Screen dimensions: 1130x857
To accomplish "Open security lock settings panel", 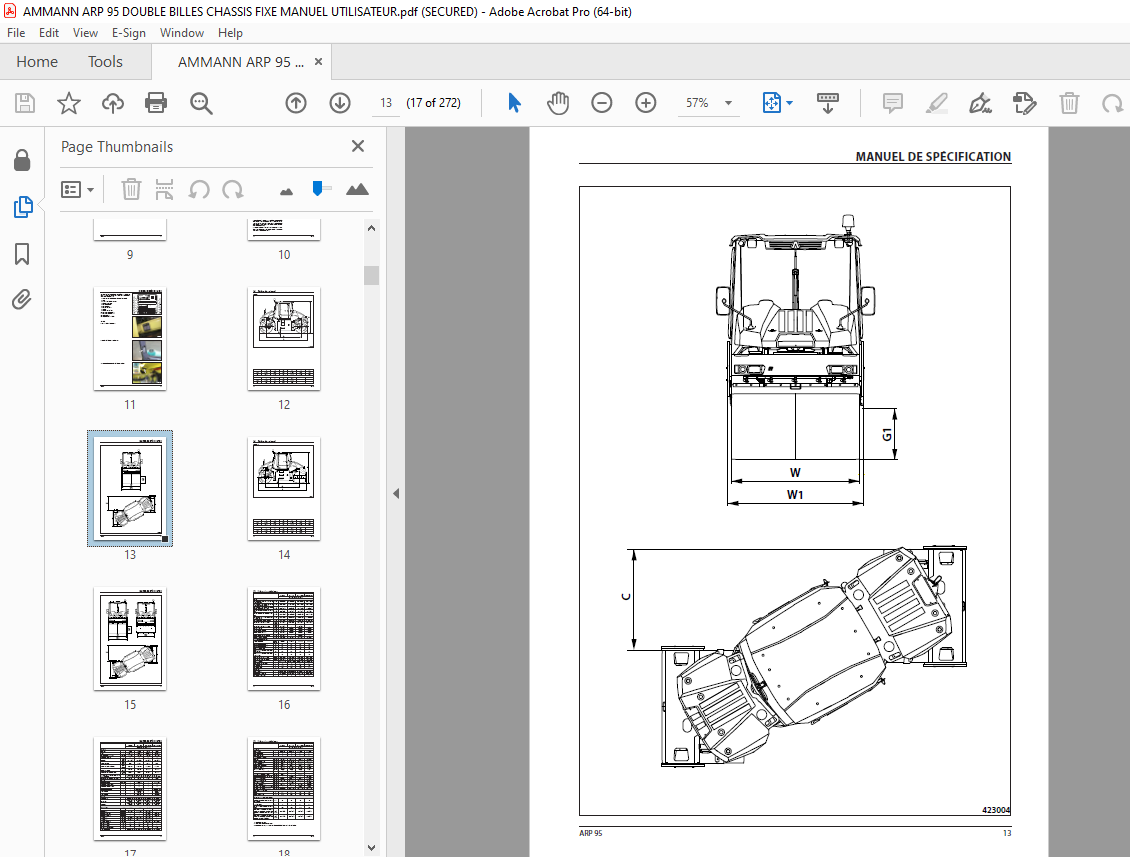I will click(22, 160).
